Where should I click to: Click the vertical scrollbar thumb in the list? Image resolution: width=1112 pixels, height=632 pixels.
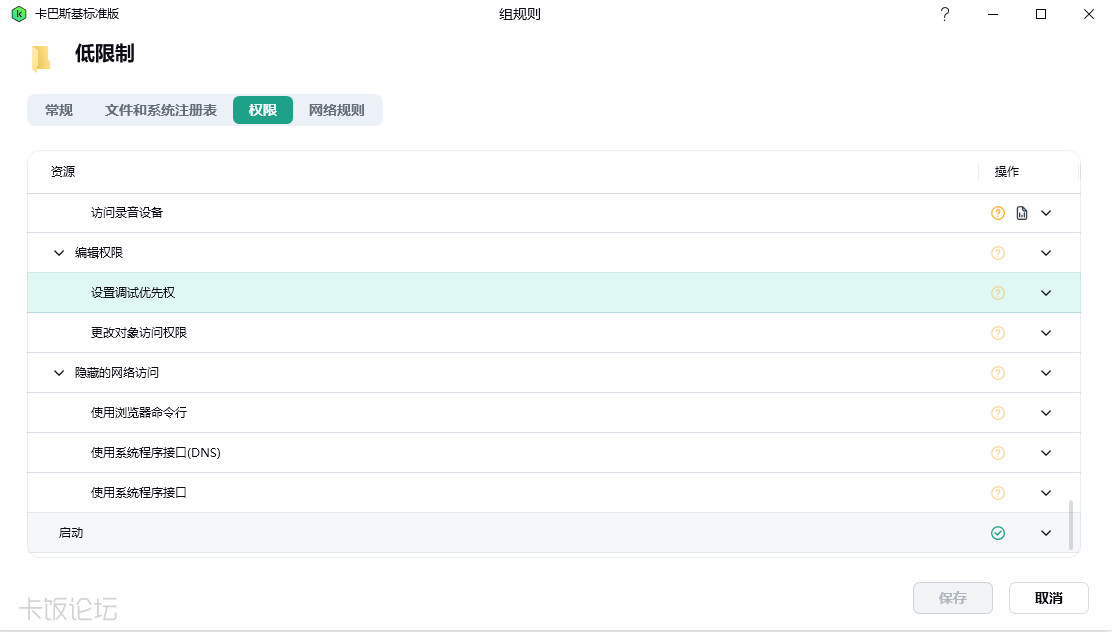coord(1070,525)
